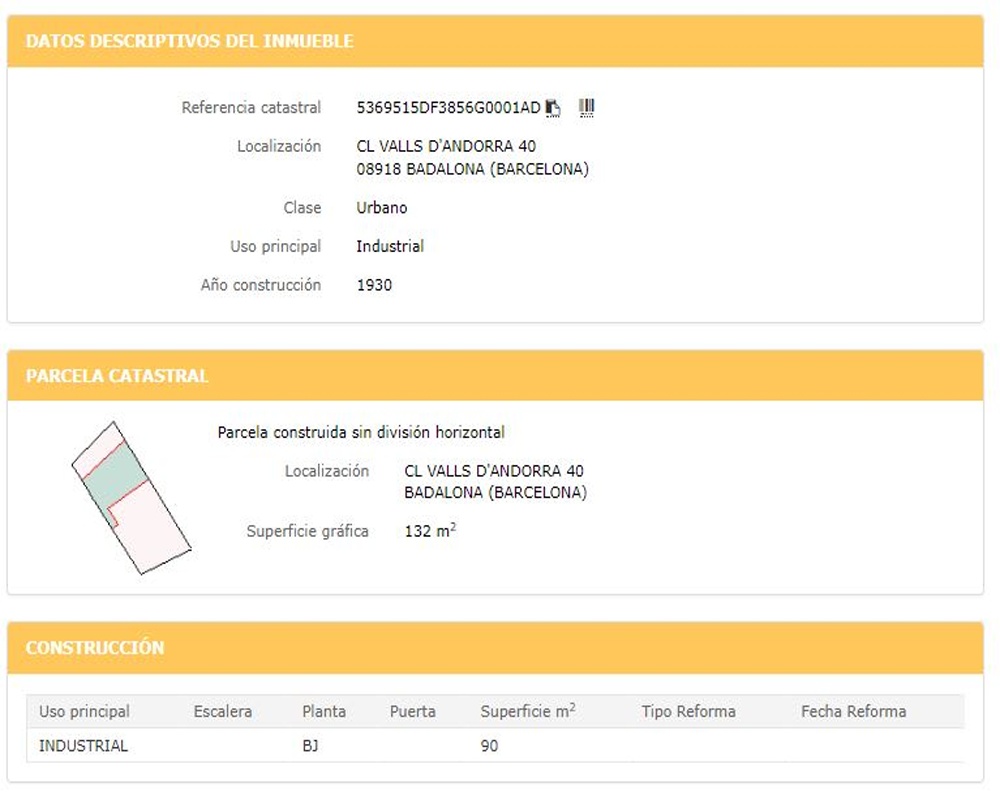Select the reference number 5369515DF3856G0001AD

[448, 108]
